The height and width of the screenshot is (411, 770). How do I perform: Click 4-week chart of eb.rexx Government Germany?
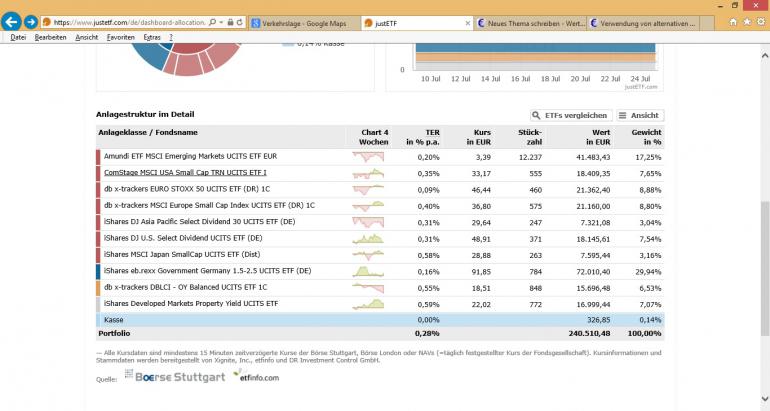(368, 272)
